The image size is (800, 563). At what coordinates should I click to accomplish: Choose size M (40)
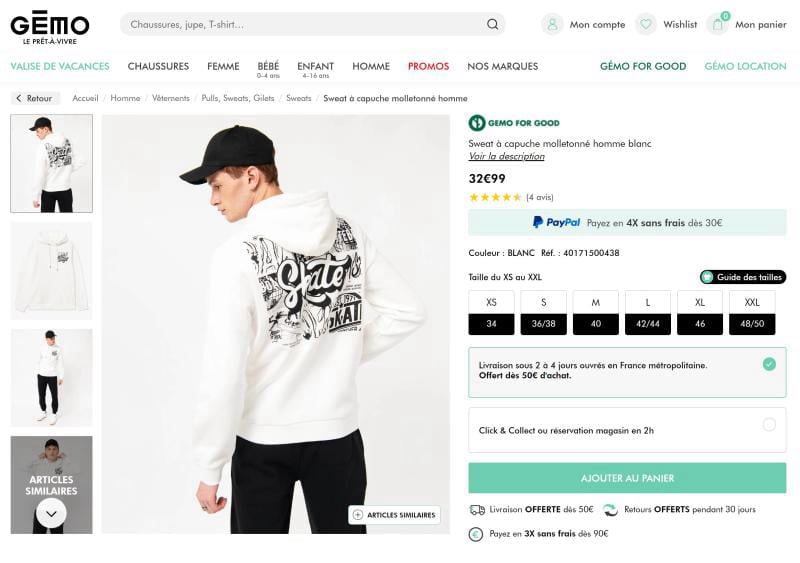(595, 312)
